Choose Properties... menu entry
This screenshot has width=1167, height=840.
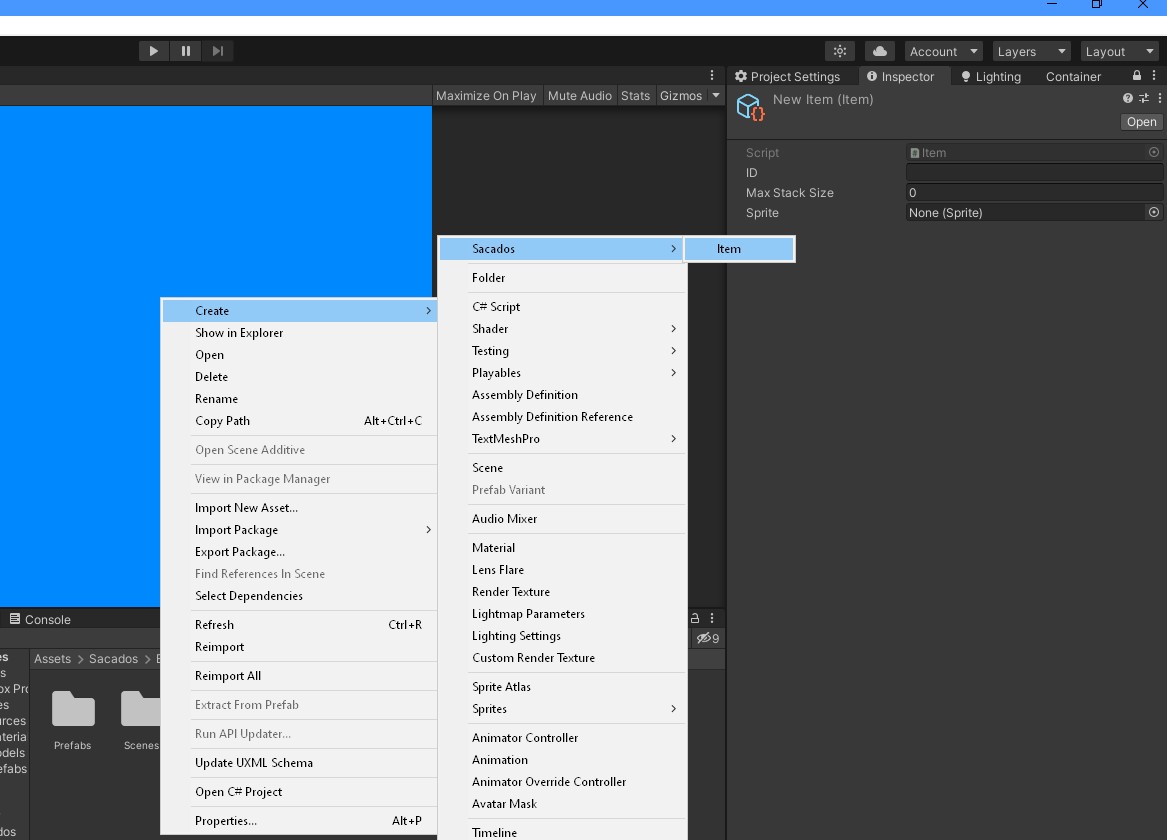click(x=299, y=821)
